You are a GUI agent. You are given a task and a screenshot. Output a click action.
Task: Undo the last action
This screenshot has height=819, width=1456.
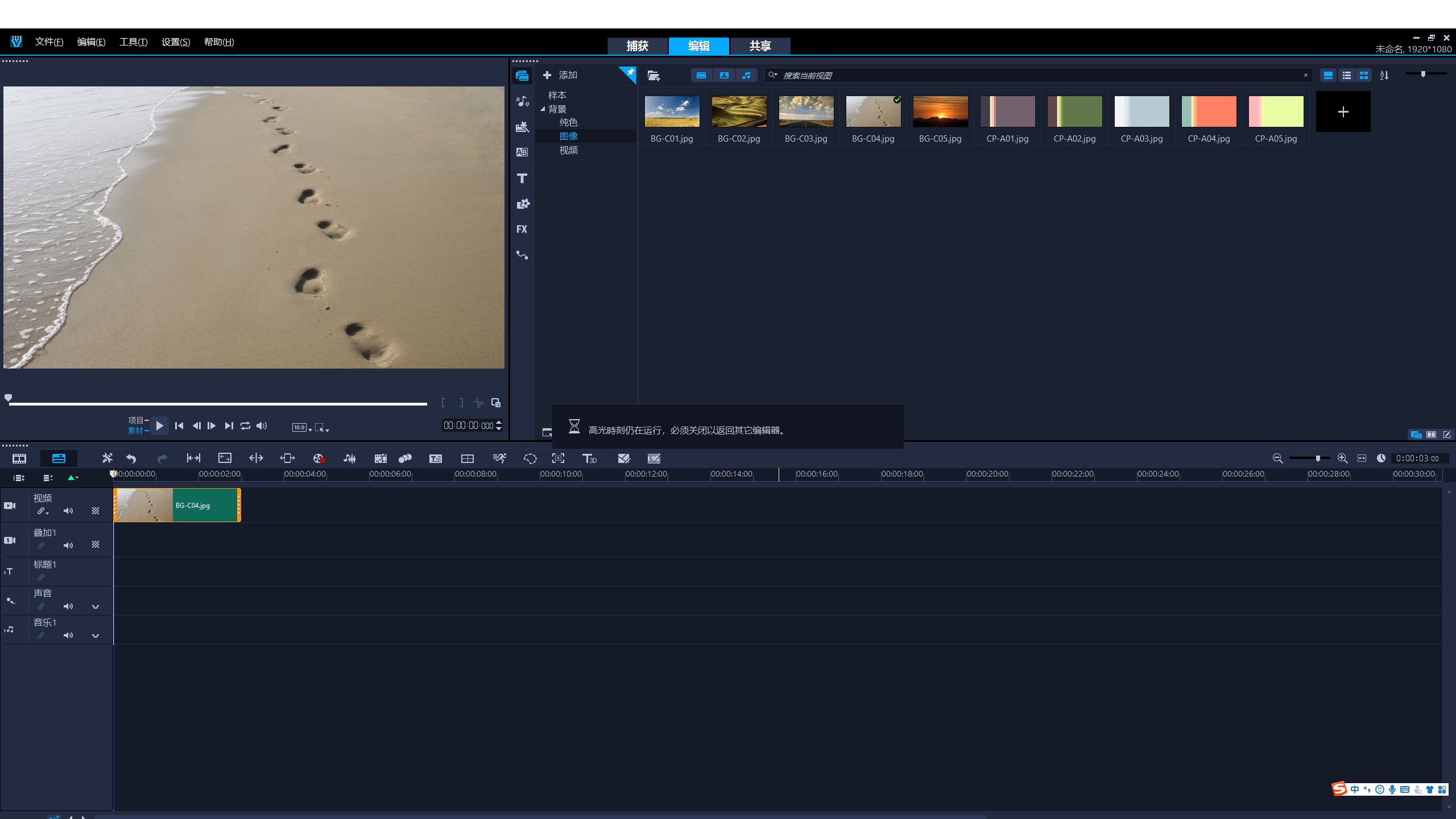pyautogui.click(x=131, y=458)
